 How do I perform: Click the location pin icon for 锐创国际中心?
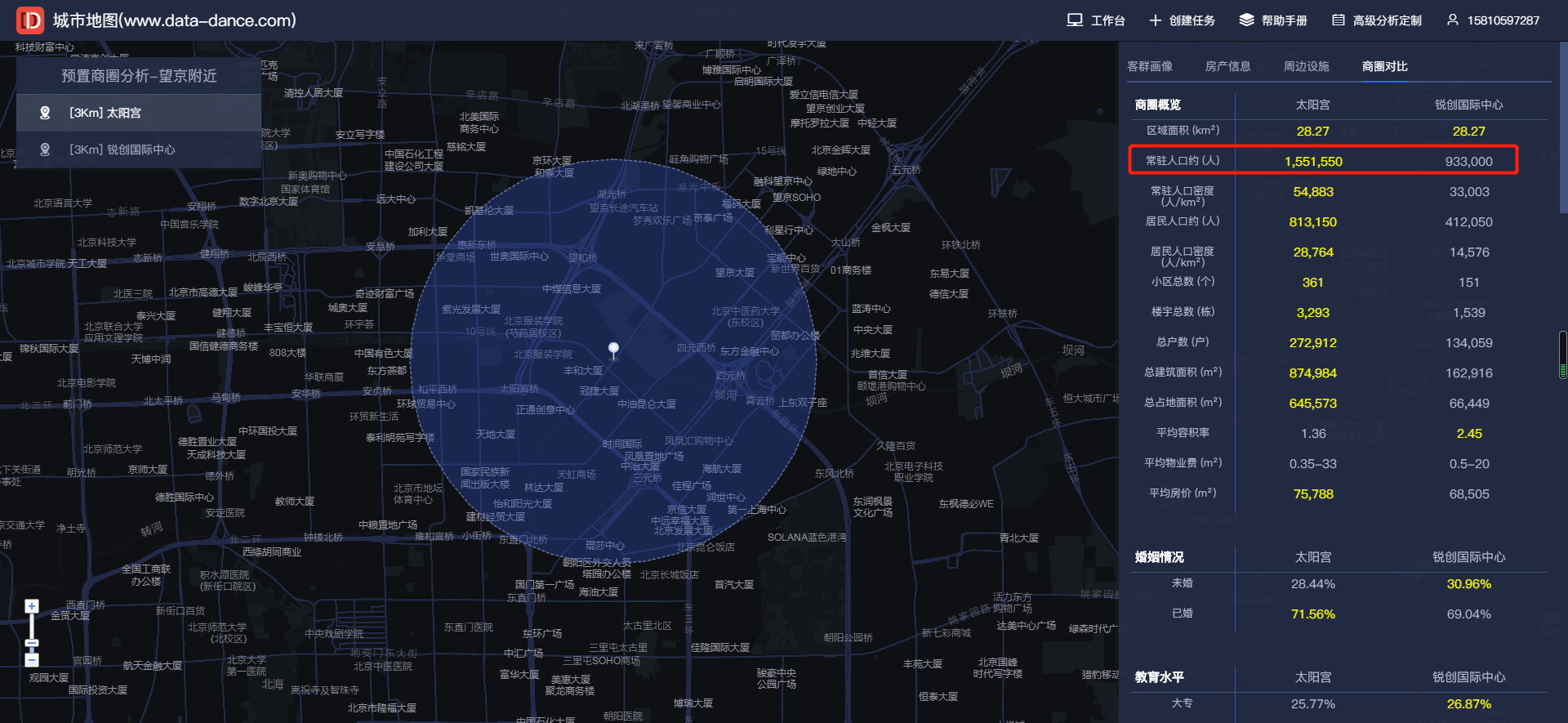tap(46, 150)
